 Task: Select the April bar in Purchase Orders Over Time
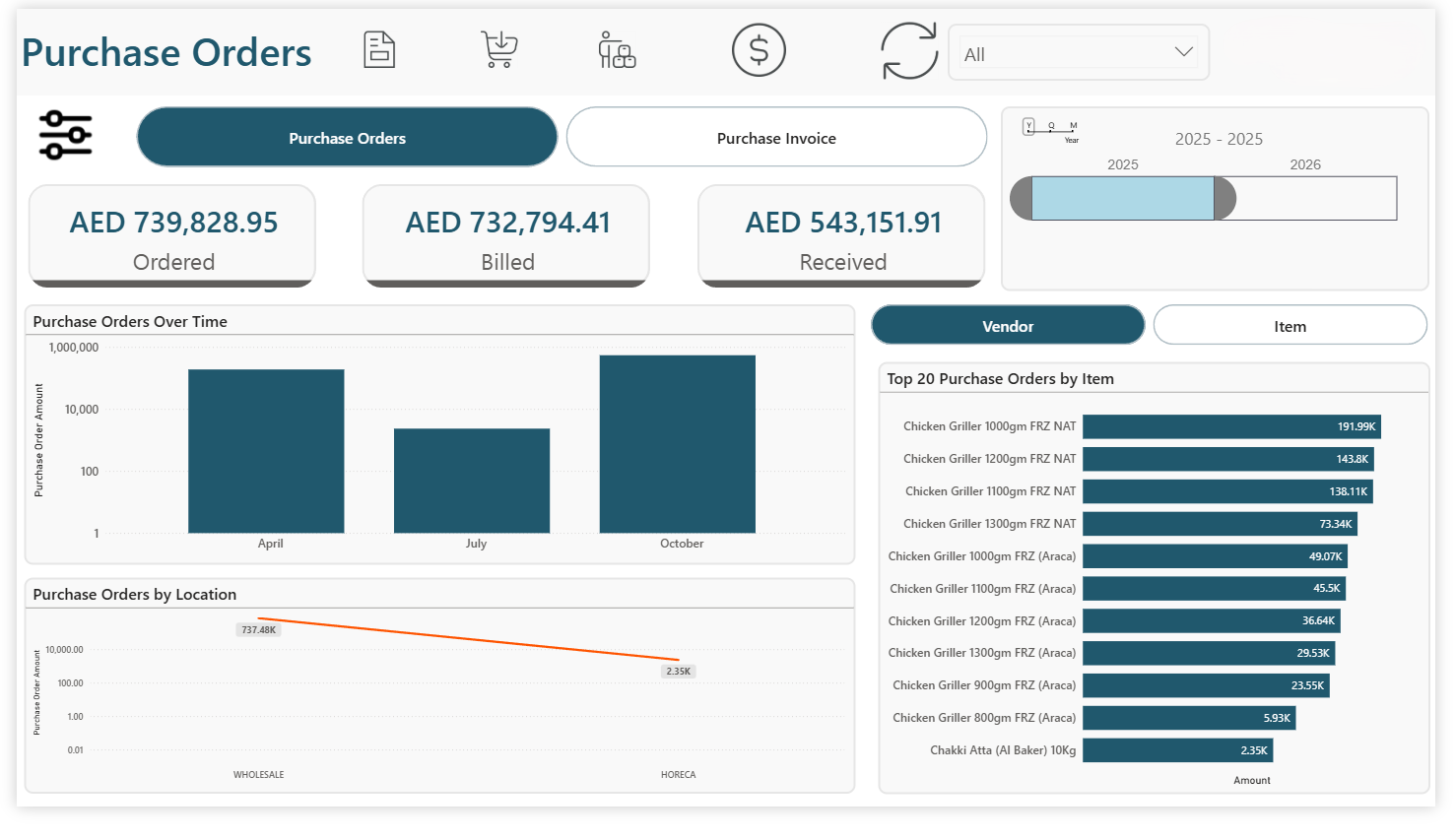[266, 449]
